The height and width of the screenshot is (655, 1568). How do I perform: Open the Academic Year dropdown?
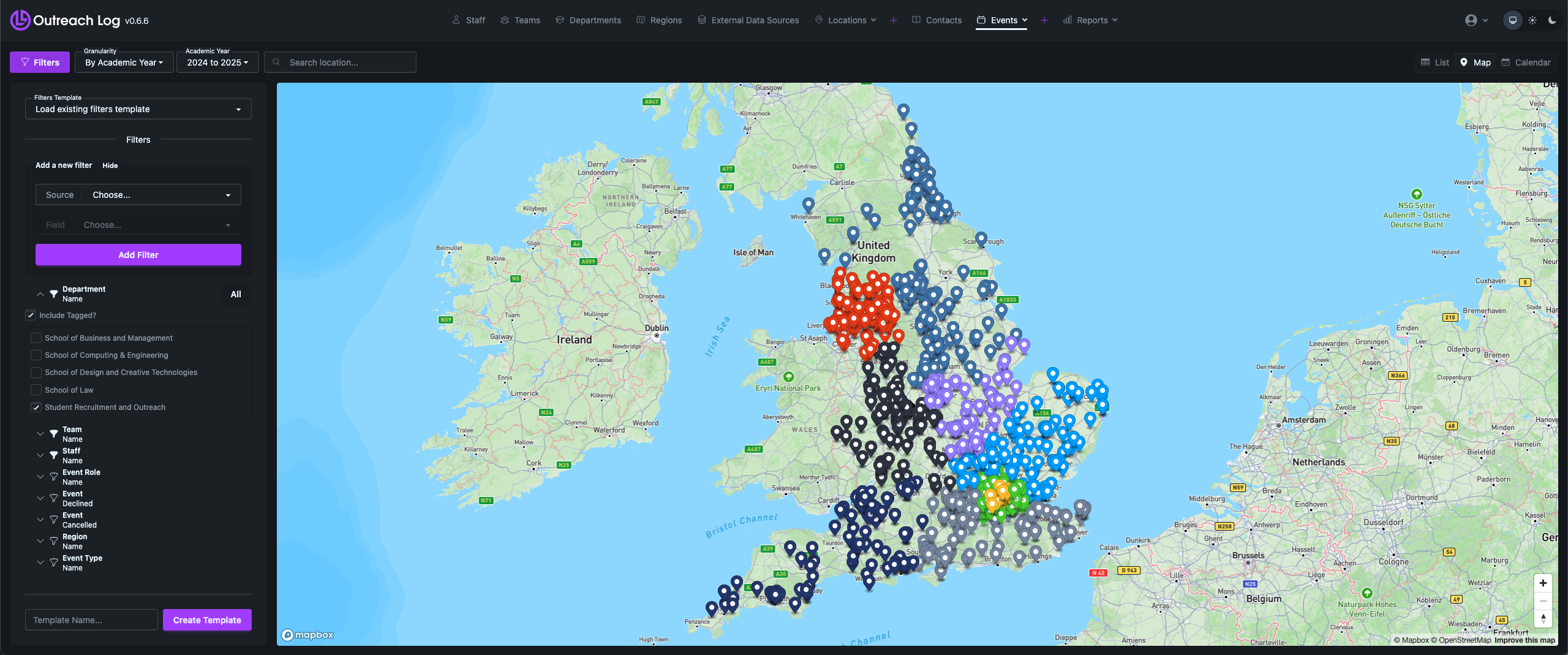pos(217,62)
